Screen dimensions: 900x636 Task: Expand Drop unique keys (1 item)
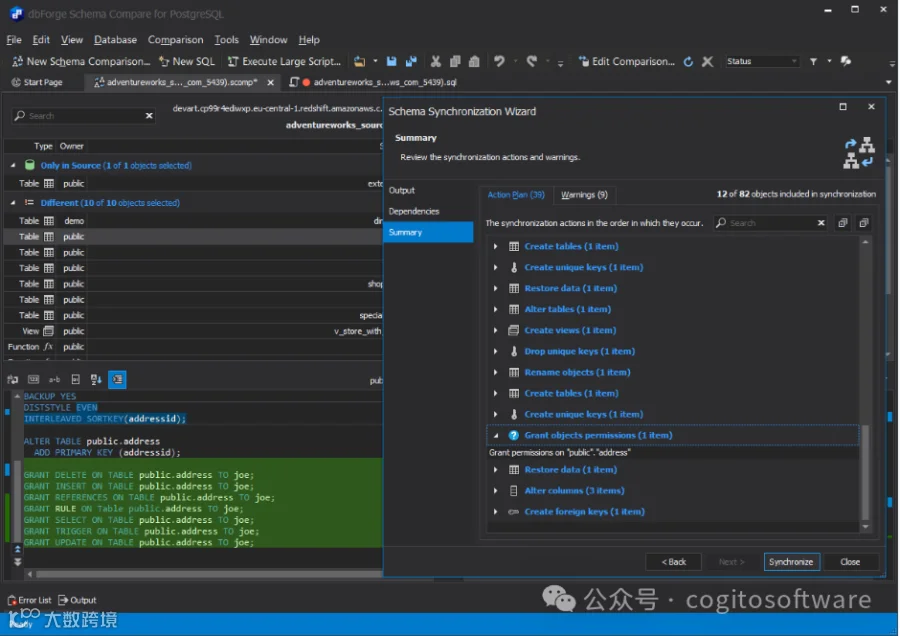point(496,351)
